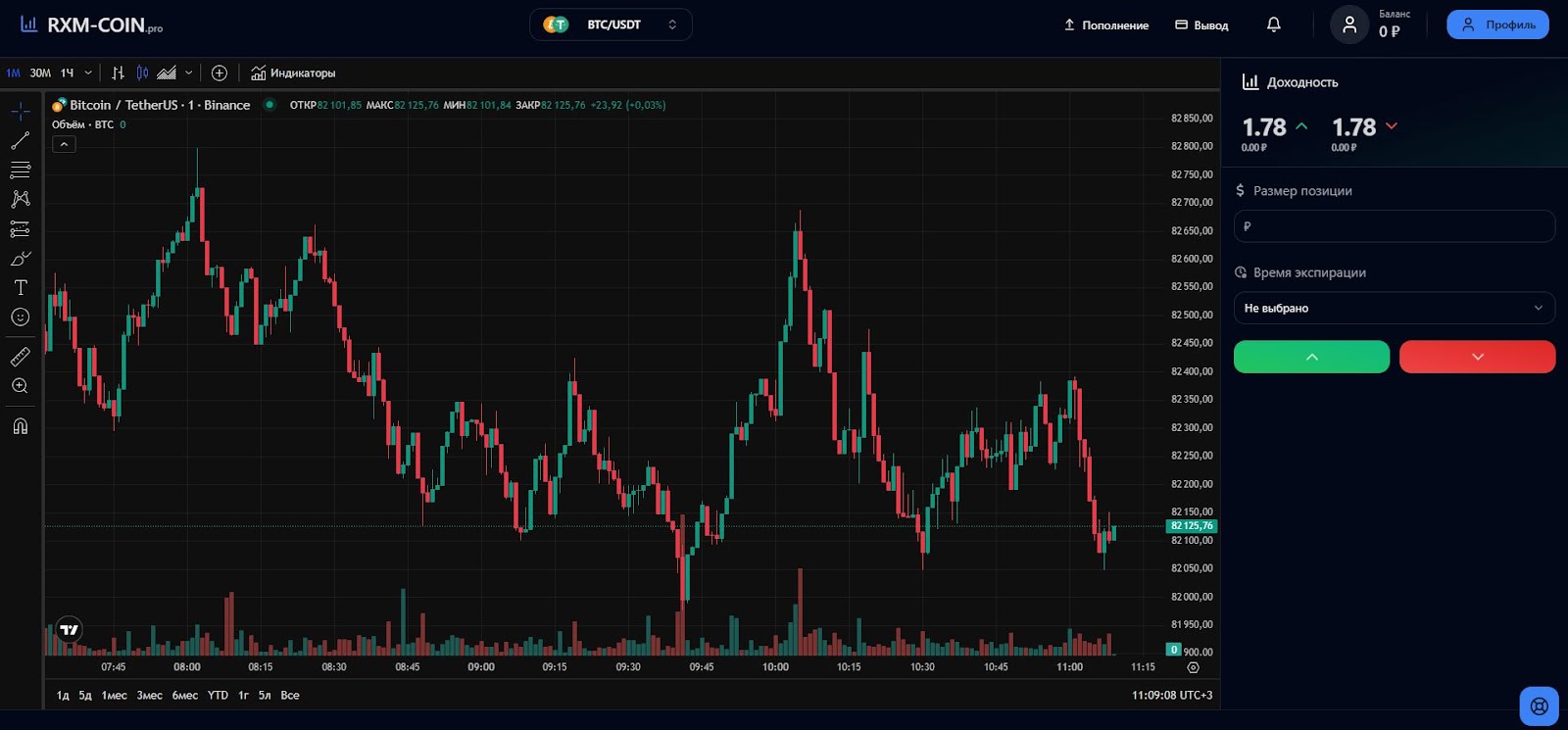
Task: Select the 30M timeframe
Action: [x=40, y=73]
